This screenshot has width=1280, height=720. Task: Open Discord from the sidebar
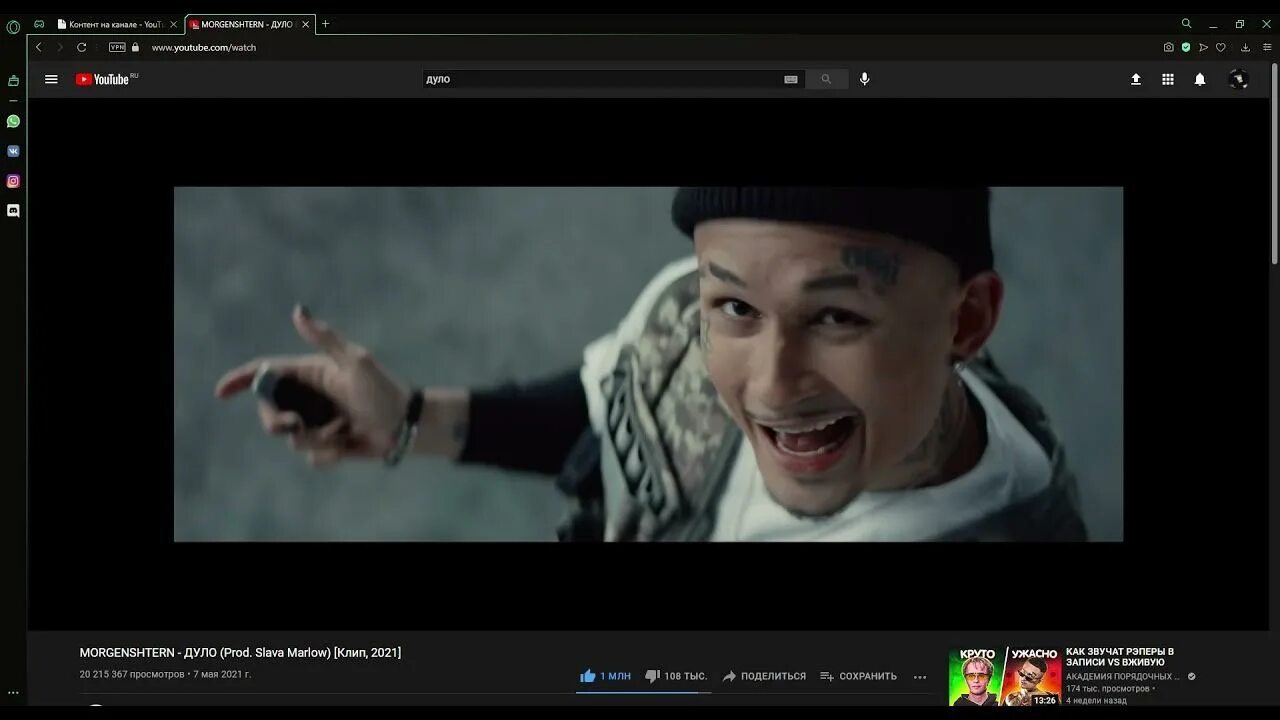tap(13, 211)
